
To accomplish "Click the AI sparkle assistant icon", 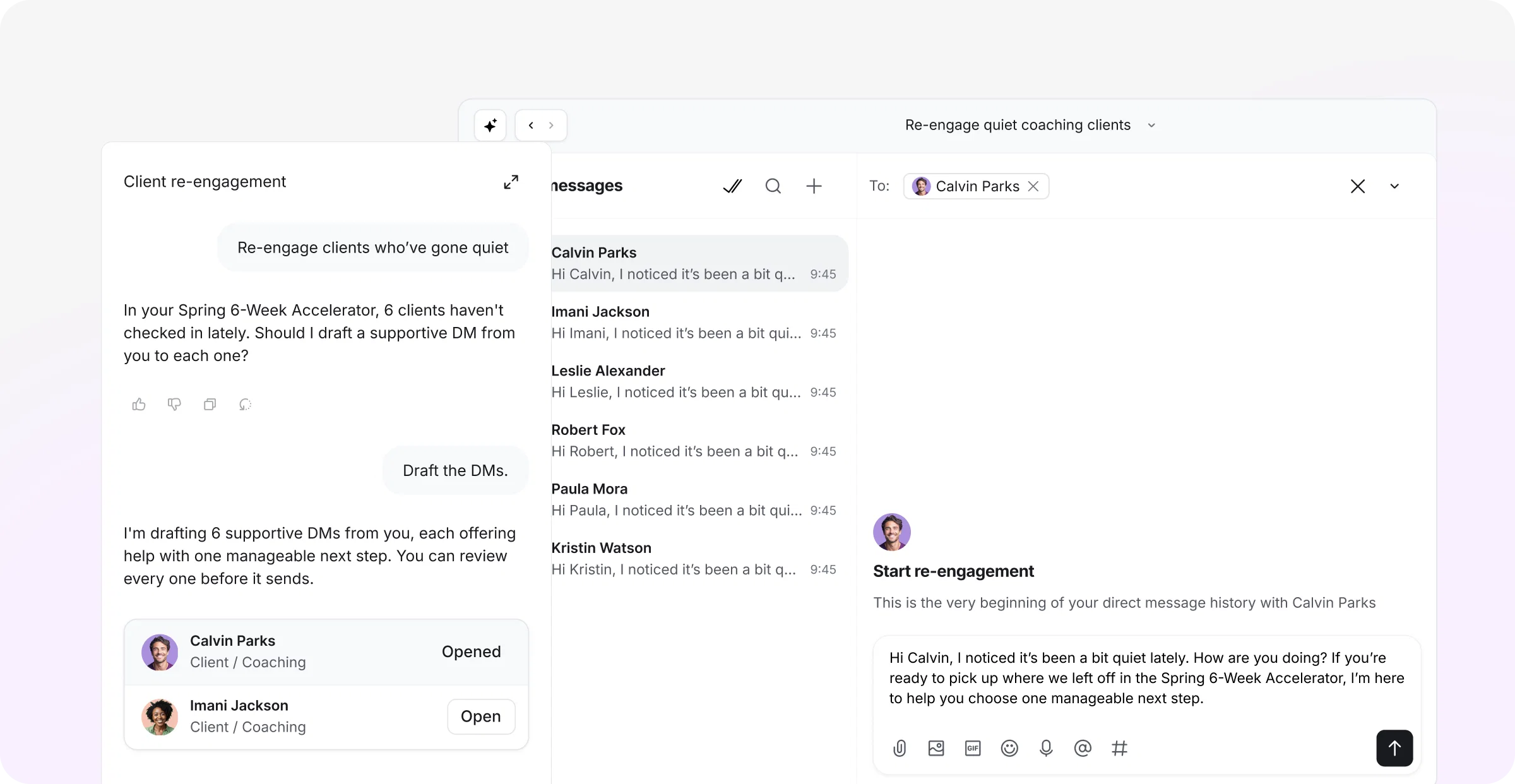I will click(x=490, y=126).
